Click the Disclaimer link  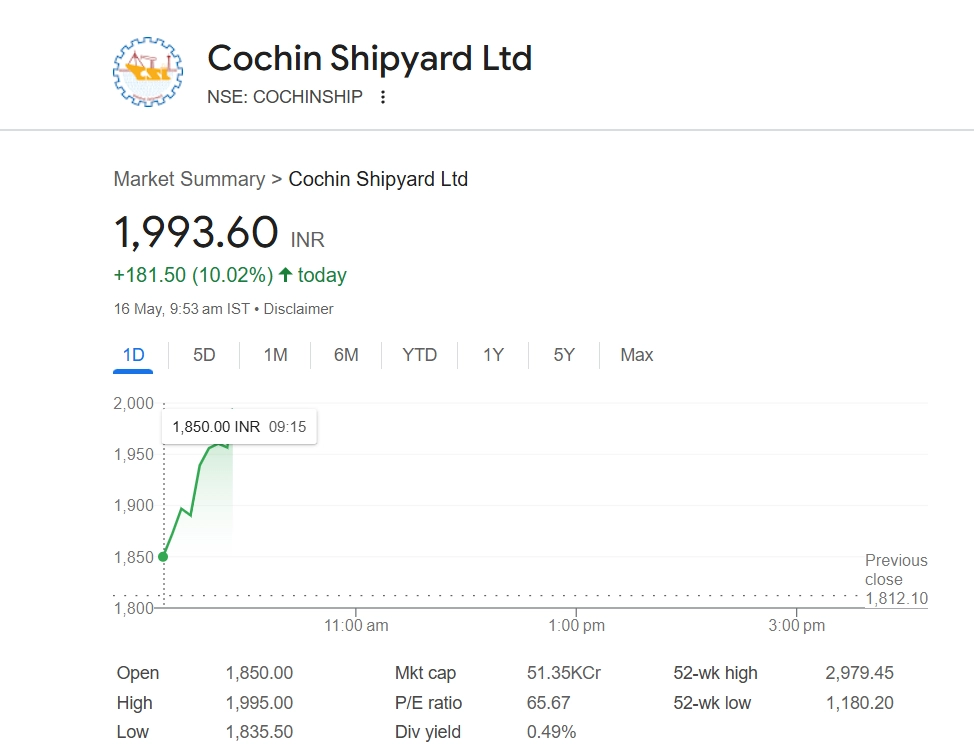[x=299, y=309]
